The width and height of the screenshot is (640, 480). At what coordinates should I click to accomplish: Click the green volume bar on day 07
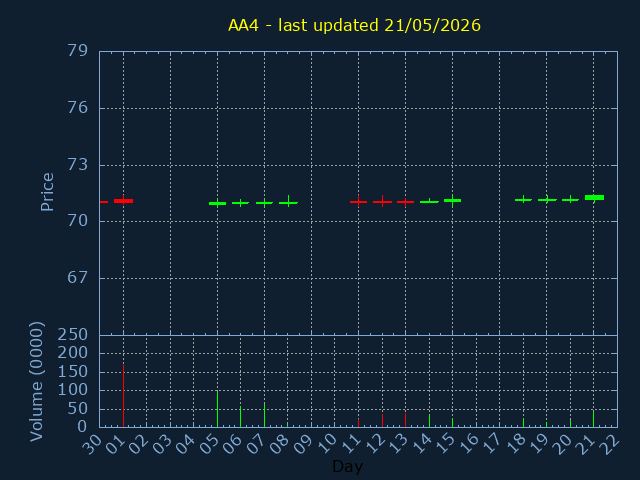point(264,415)
